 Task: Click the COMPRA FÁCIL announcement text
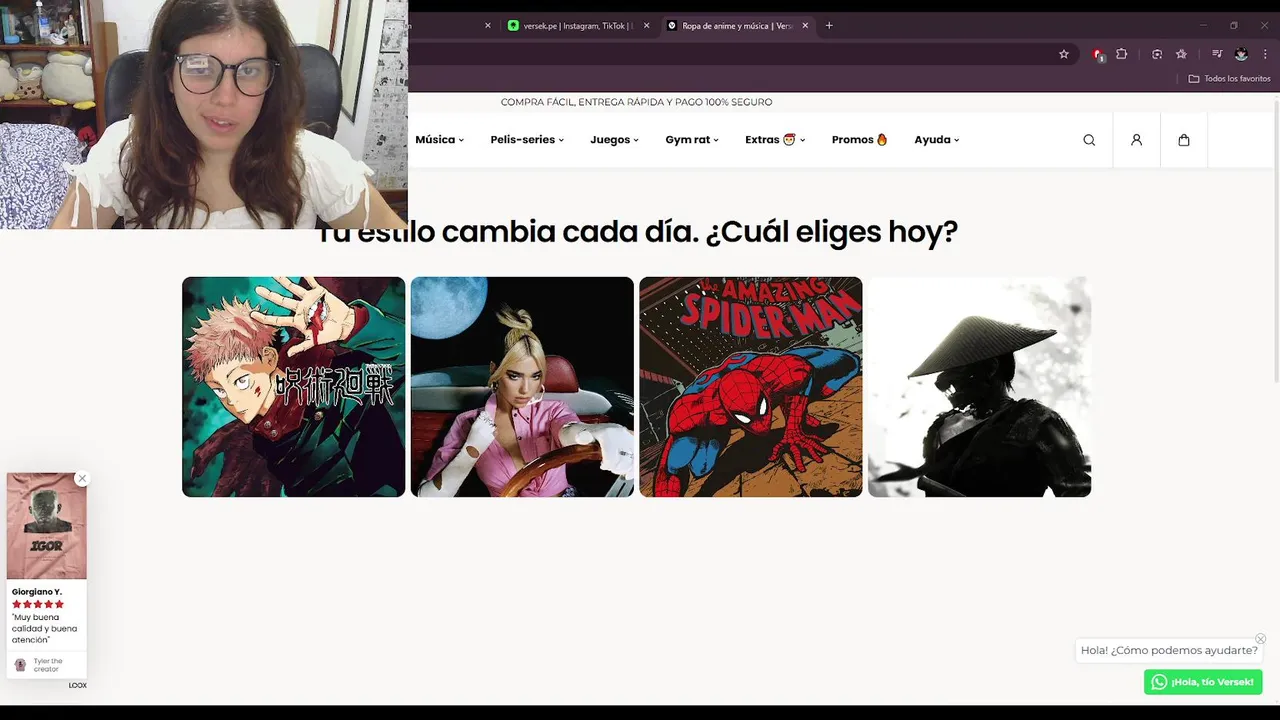pyautogui.click(x=636, y=102)
